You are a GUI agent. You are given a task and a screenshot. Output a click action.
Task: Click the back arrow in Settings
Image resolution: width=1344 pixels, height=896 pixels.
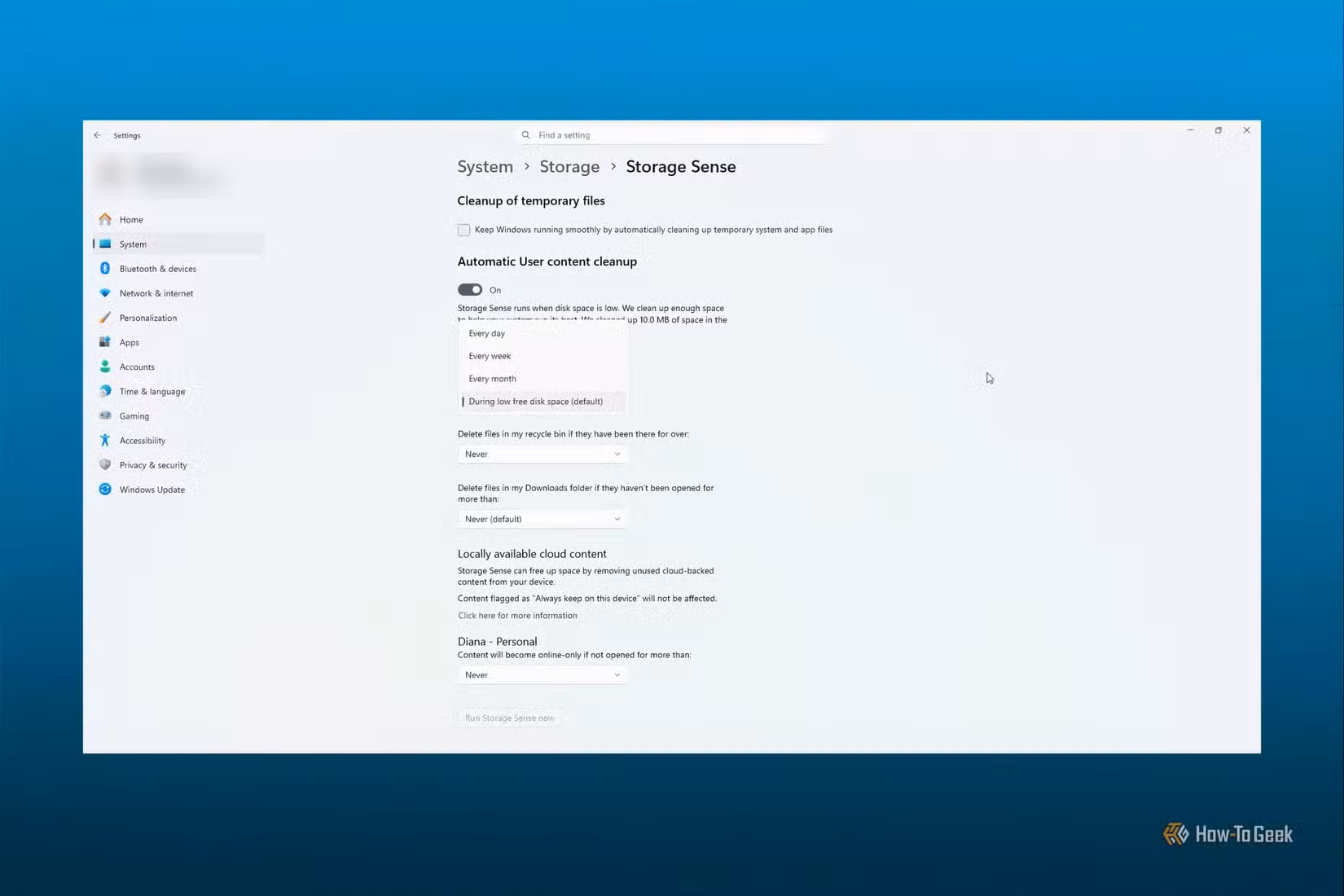coord(98,135)
